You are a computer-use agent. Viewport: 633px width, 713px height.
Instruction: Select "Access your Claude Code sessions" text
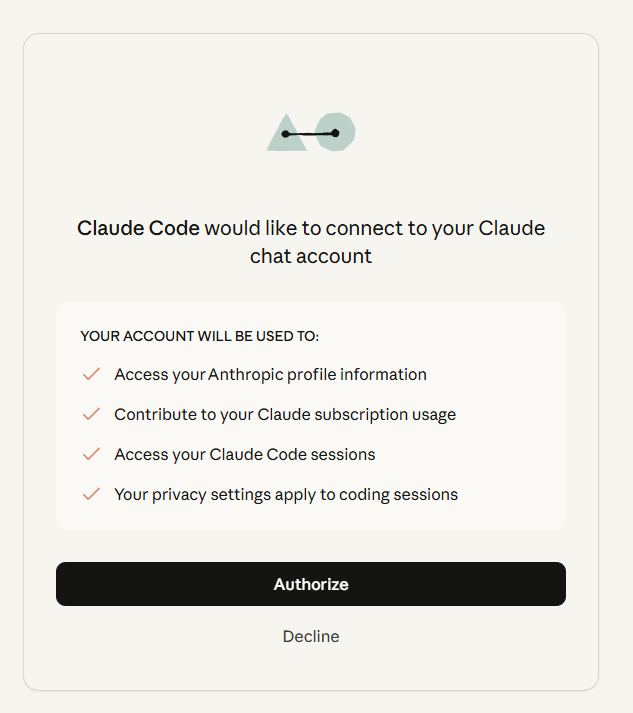245,454
